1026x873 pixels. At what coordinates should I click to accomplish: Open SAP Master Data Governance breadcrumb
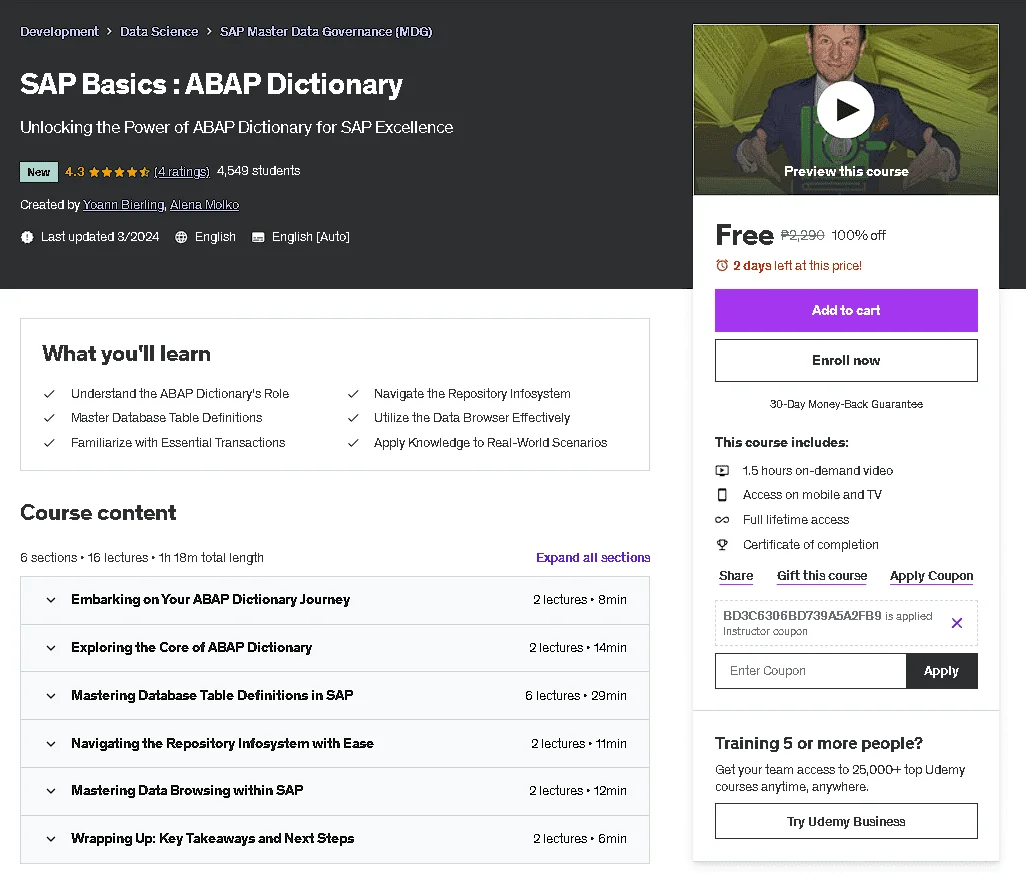(x=326, y=31)
